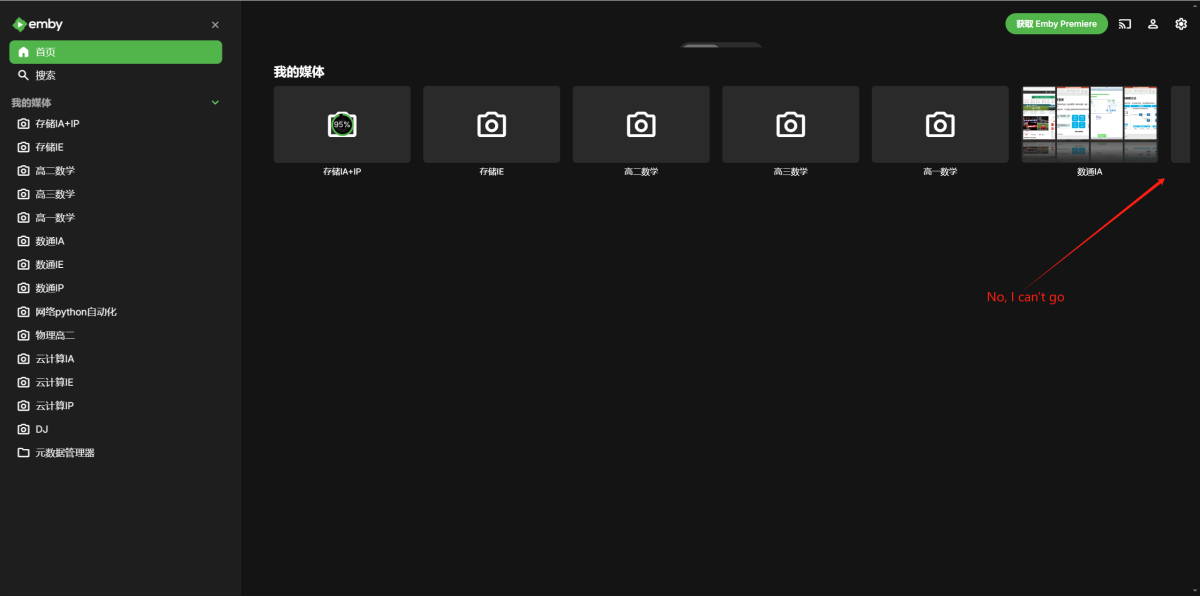
Task: Open the 数通IA media card with screenshots
Action: pos(1089,124)
